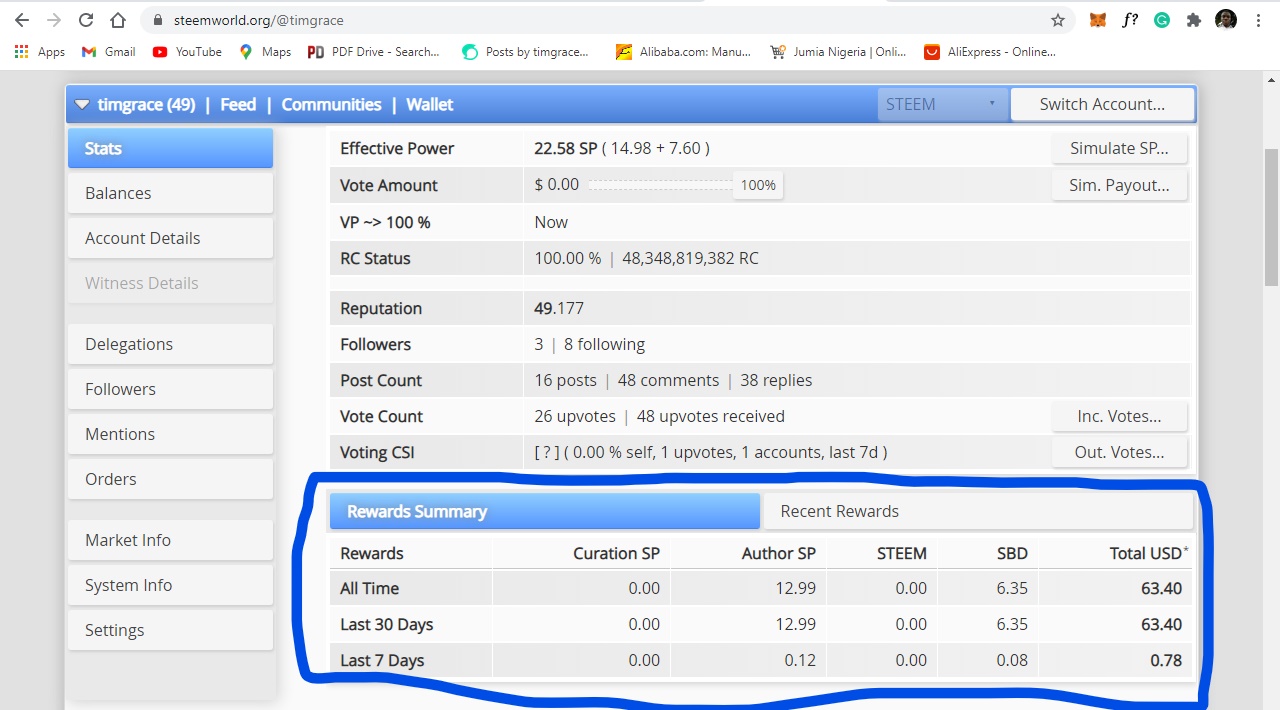The width and height of the screenshot is (1280, 710).
Task: Bookmark this page with the star icon
Action: coord(1057,20)
